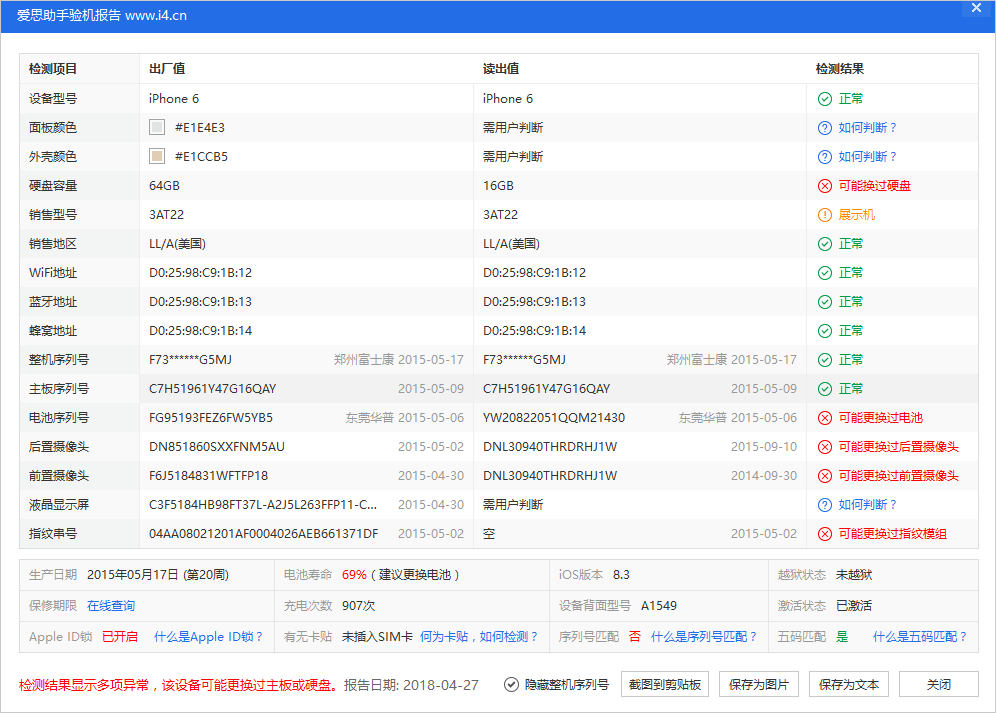The width and height of the screenshot is (996, 713).
Task: Click the green check icon for 主板序列号
Action: (824, 388)
